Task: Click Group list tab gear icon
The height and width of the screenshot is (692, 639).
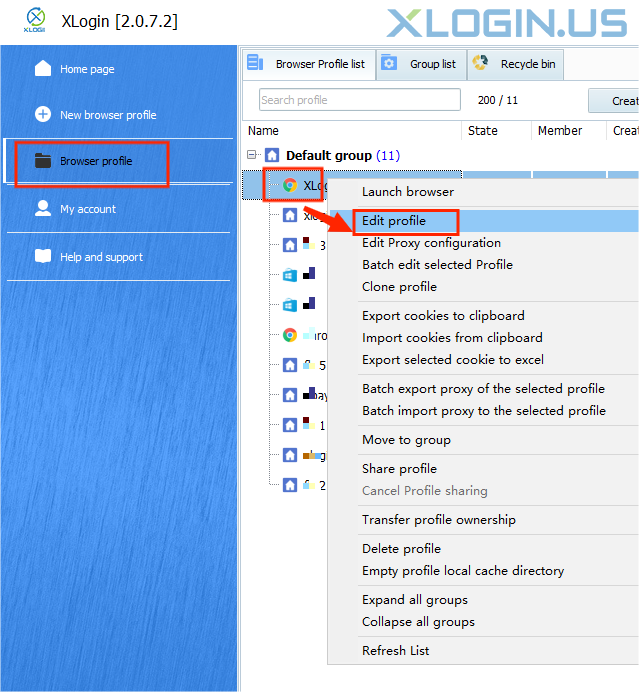Action: (x=389, y=64)
